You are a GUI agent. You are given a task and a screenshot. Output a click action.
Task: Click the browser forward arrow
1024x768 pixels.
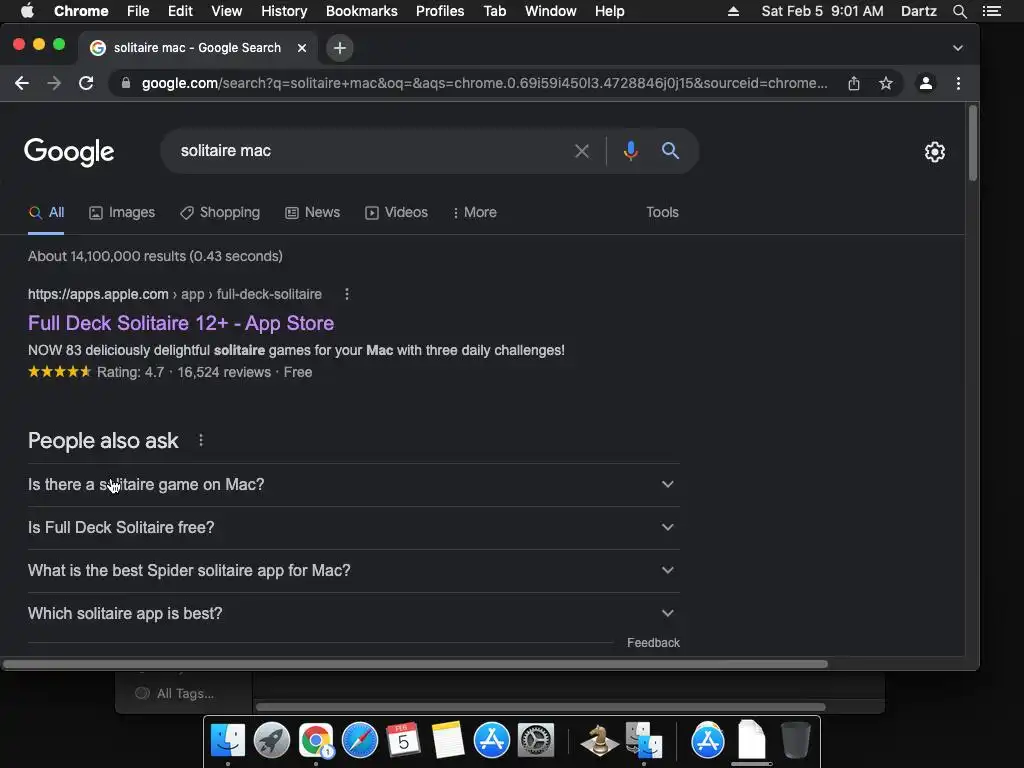coord(54,83)
